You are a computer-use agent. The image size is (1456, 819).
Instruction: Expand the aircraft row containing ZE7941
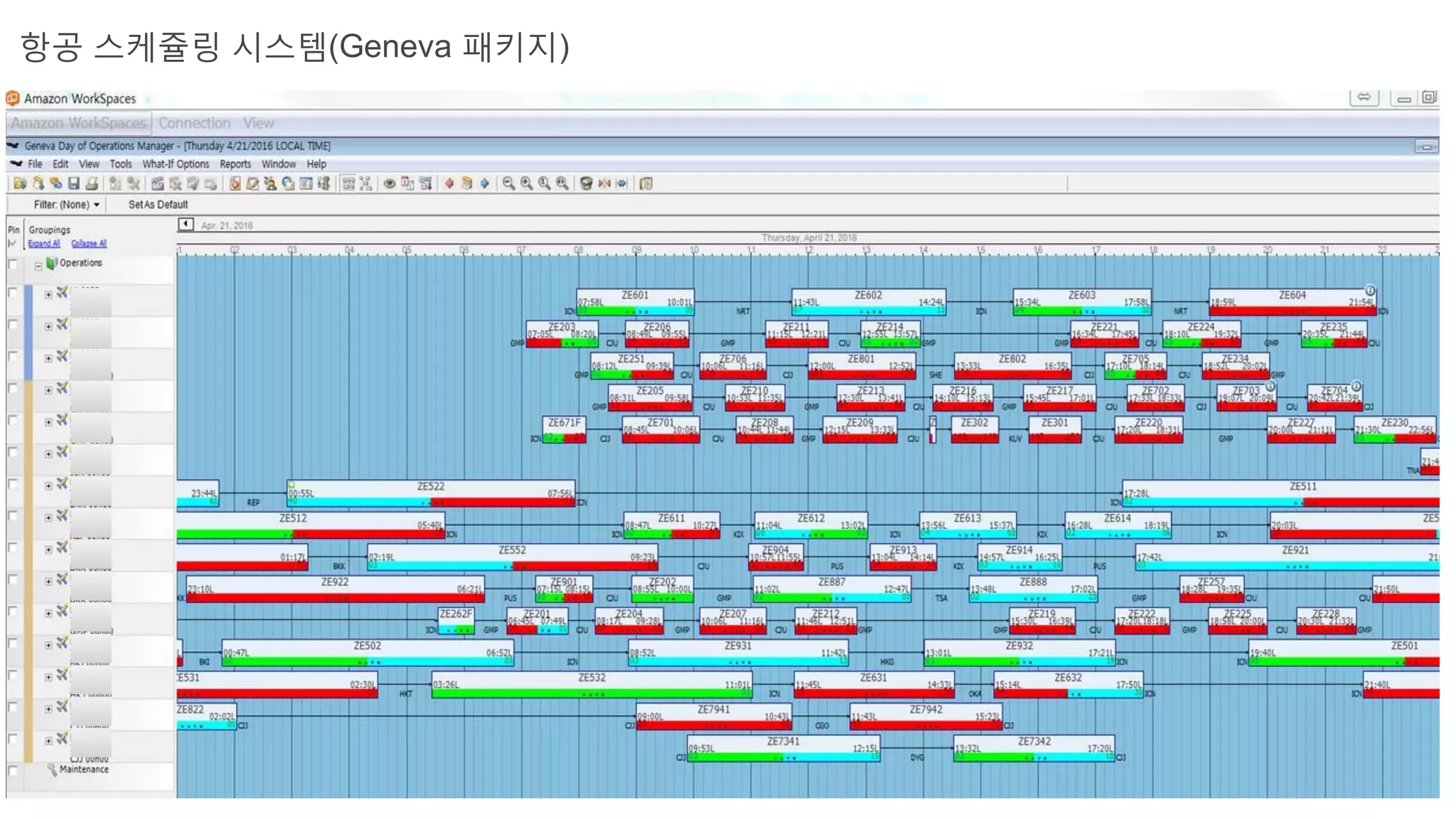[x=48, y=709]
